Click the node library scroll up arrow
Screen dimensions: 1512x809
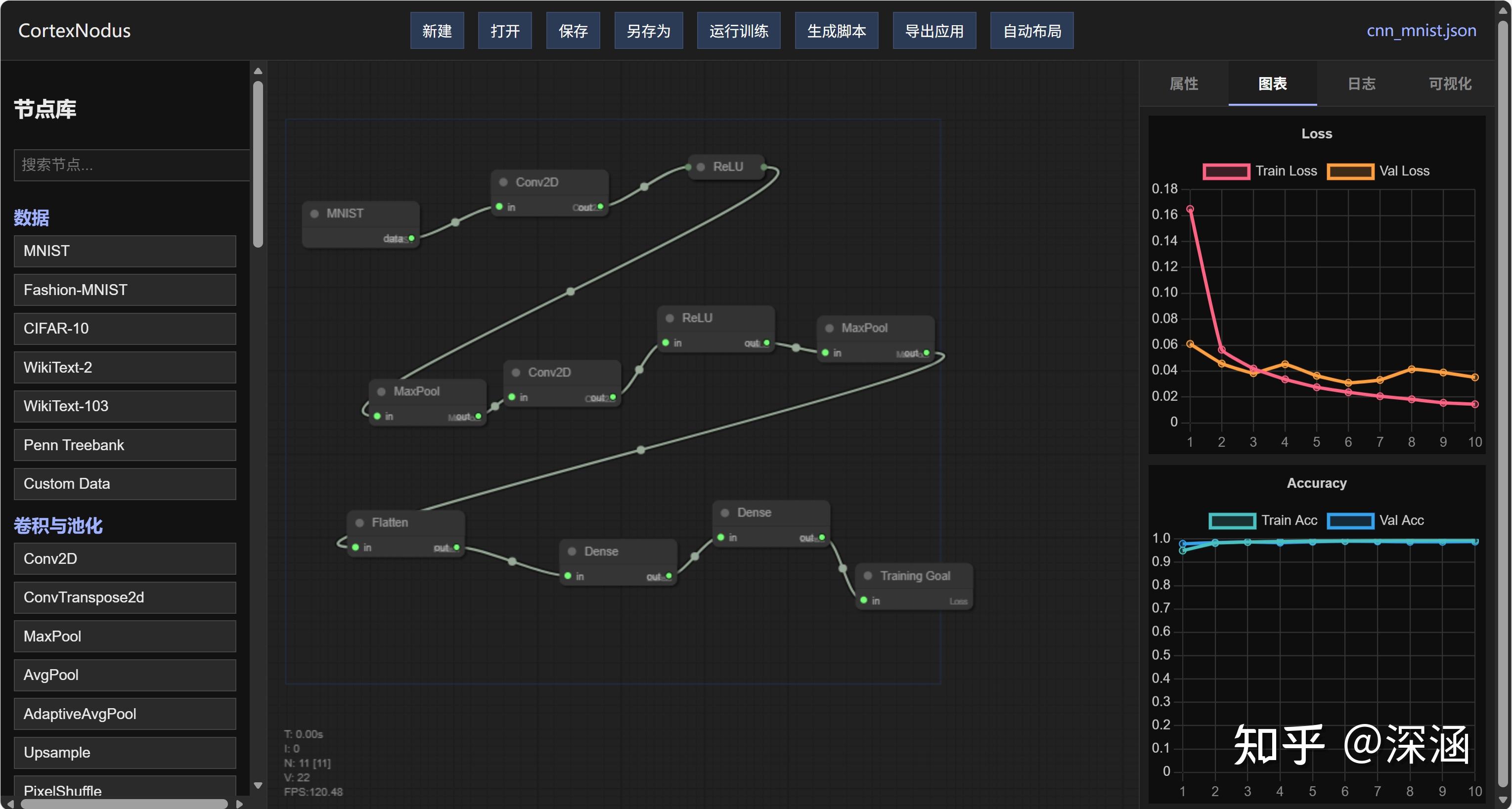coord(258,71)
